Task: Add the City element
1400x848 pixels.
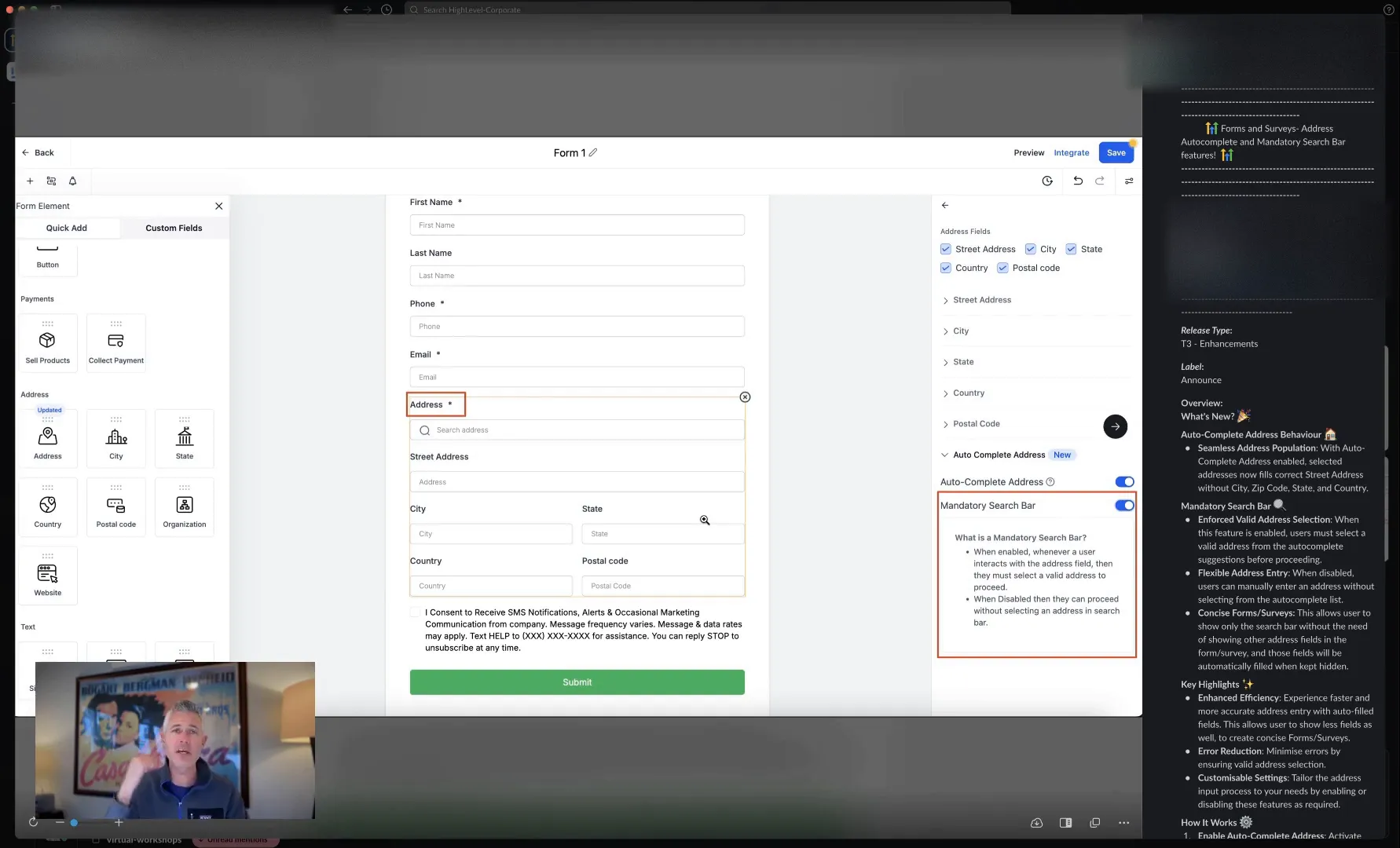Action: point(116,438)
